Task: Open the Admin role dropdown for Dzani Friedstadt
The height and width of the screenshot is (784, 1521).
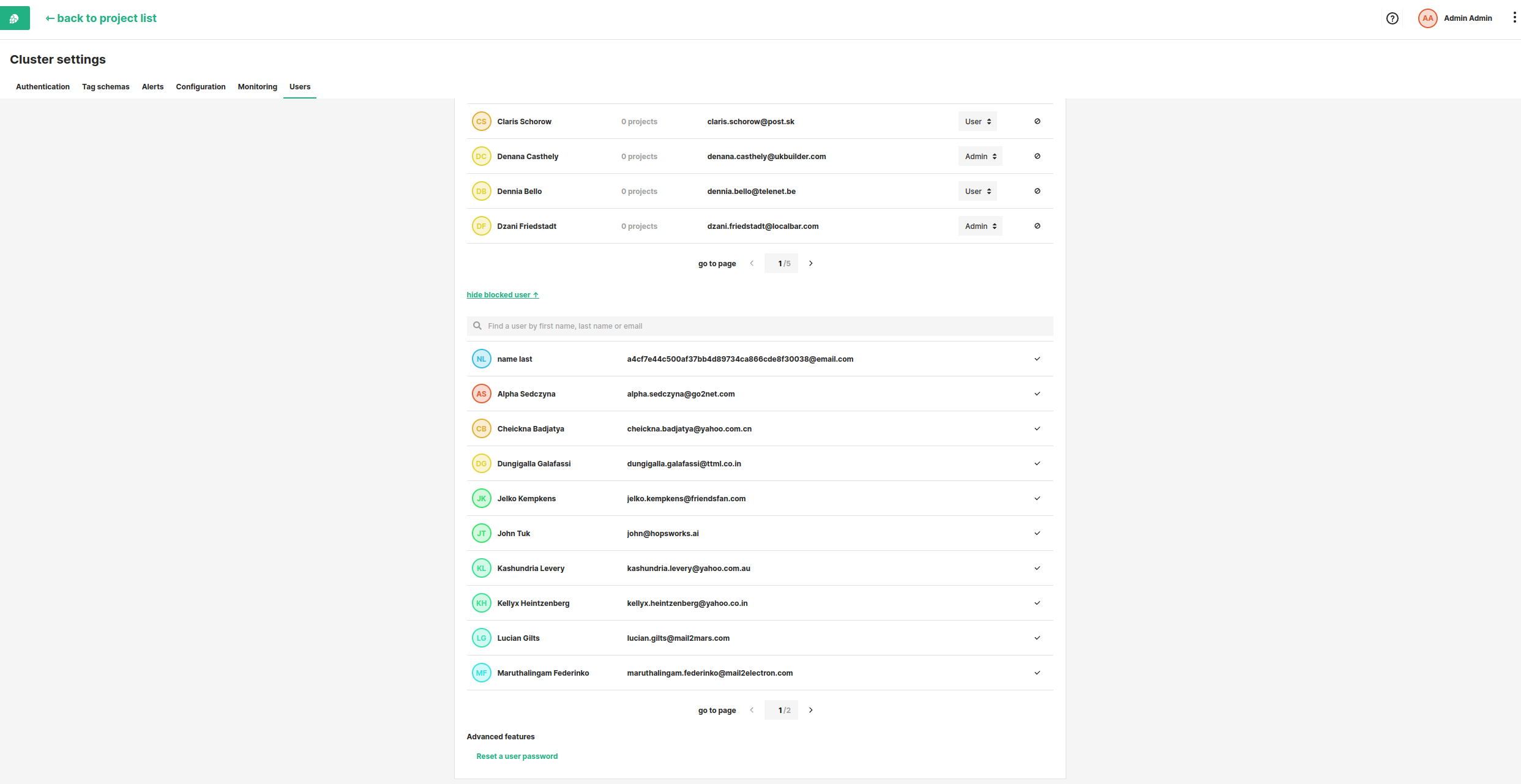Action: click(980, 226)
